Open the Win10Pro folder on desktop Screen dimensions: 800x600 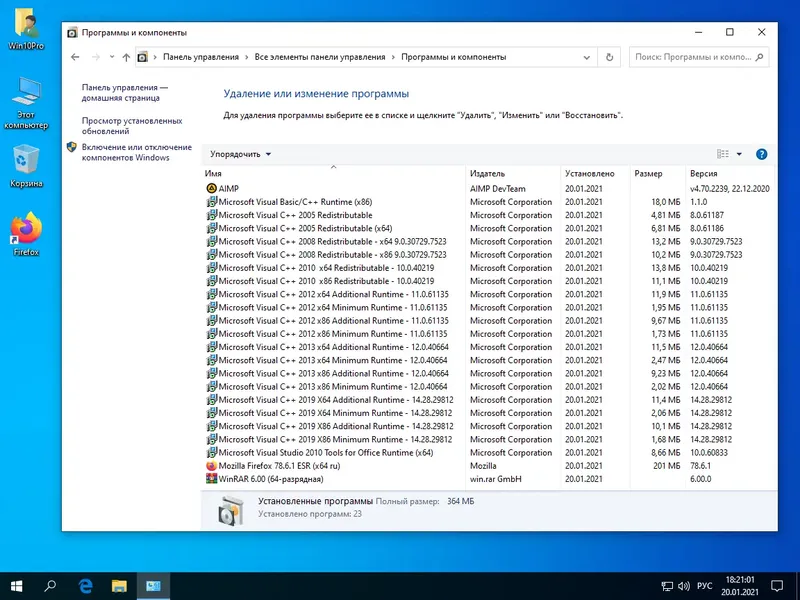tap(26, 30)
